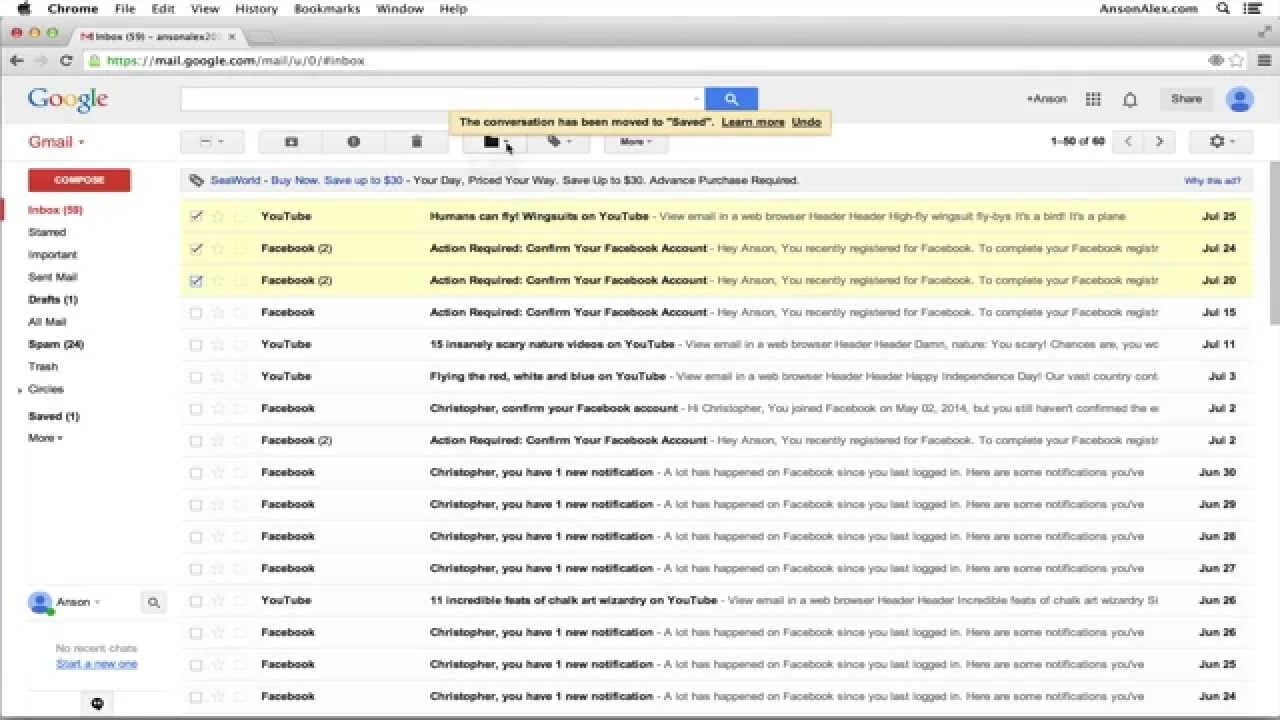The image size is (1280, 720).
Task: Open the Anson chat status dropdown
Action: click(x=97, y=602)
